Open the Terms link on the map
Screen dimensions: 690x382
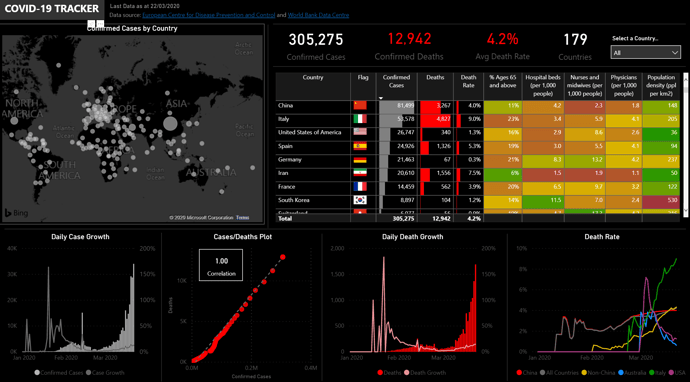[x=241, y=217]
